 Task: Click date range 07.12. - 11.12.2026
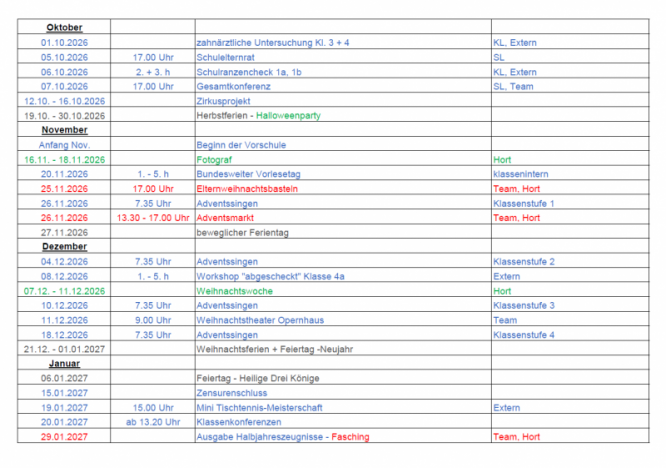64,291
